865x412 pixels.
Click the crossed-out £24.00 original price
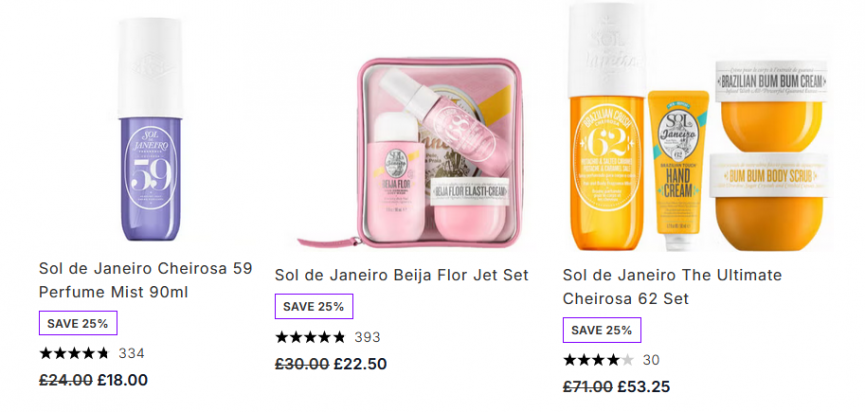click(66, 380)
